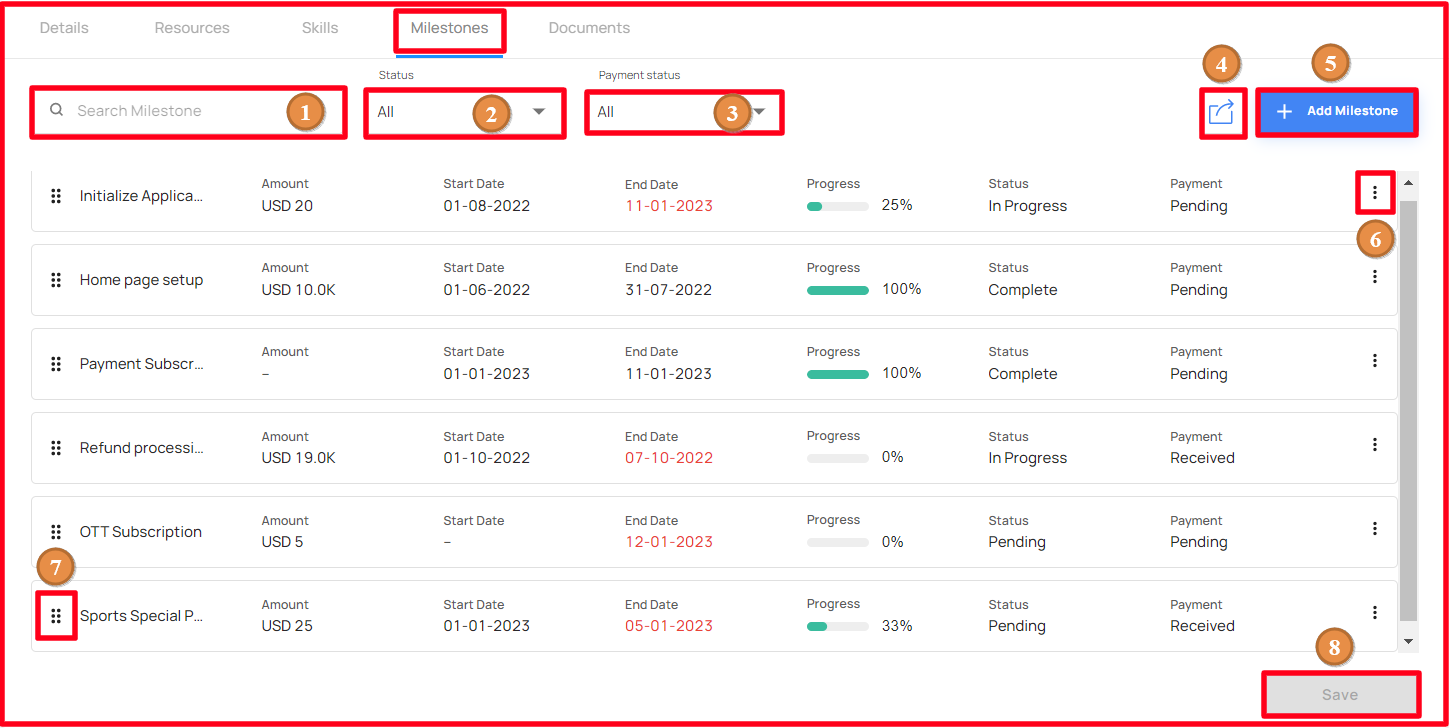Open three-dot menu for Initialize Application milestone
Image resolution: width=1449 pixels, height=728 pixels.
tap(1375, 192)
